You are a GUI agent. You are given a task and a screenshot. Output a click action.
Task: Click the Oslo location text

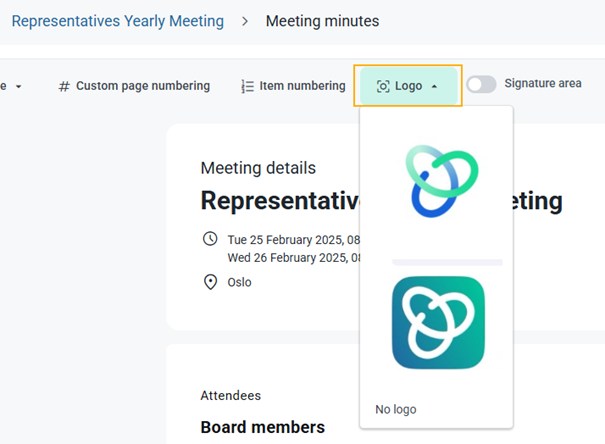239,282
